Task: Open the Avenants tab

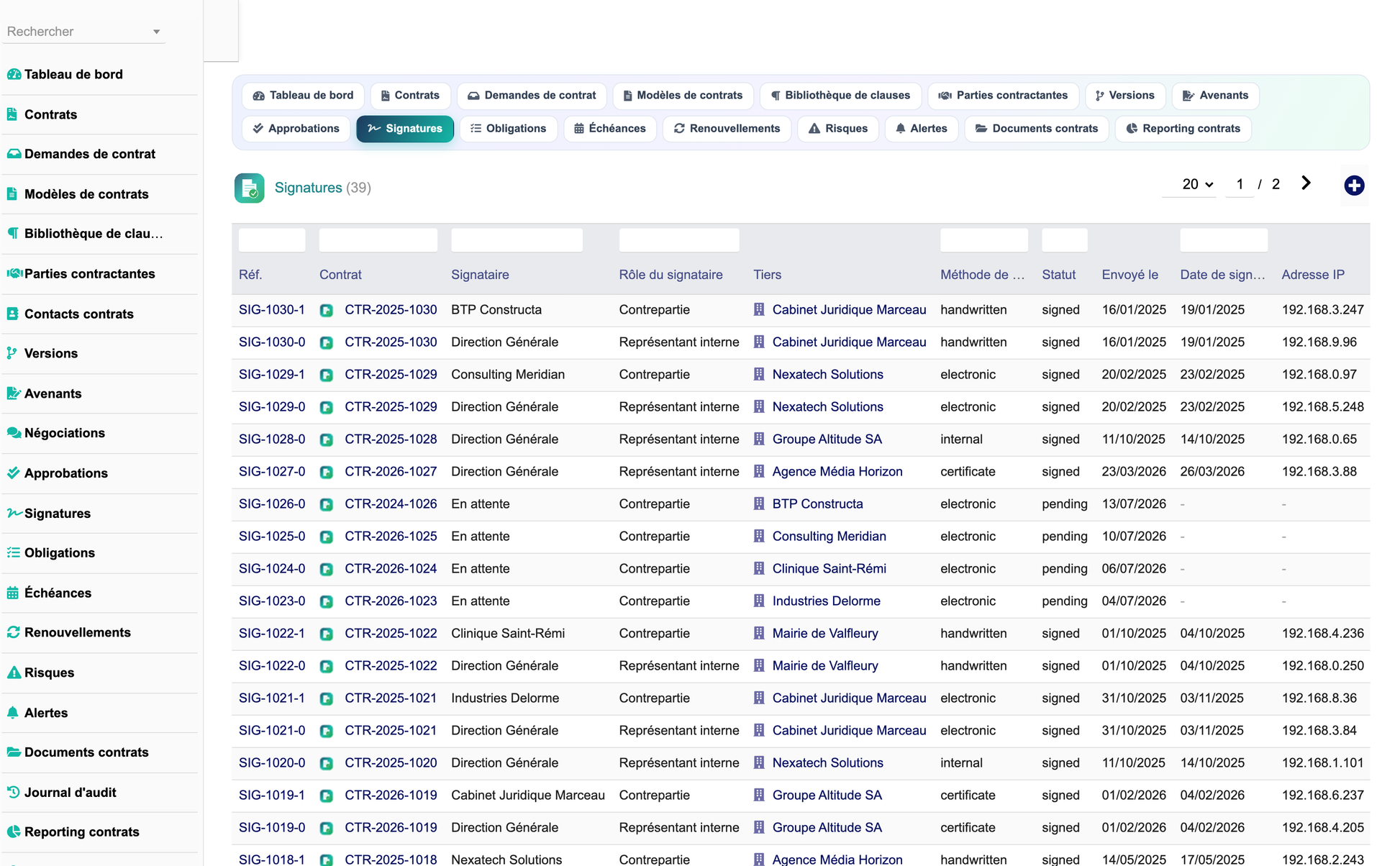Action: pyautogui.click(x=1215, y=96)
